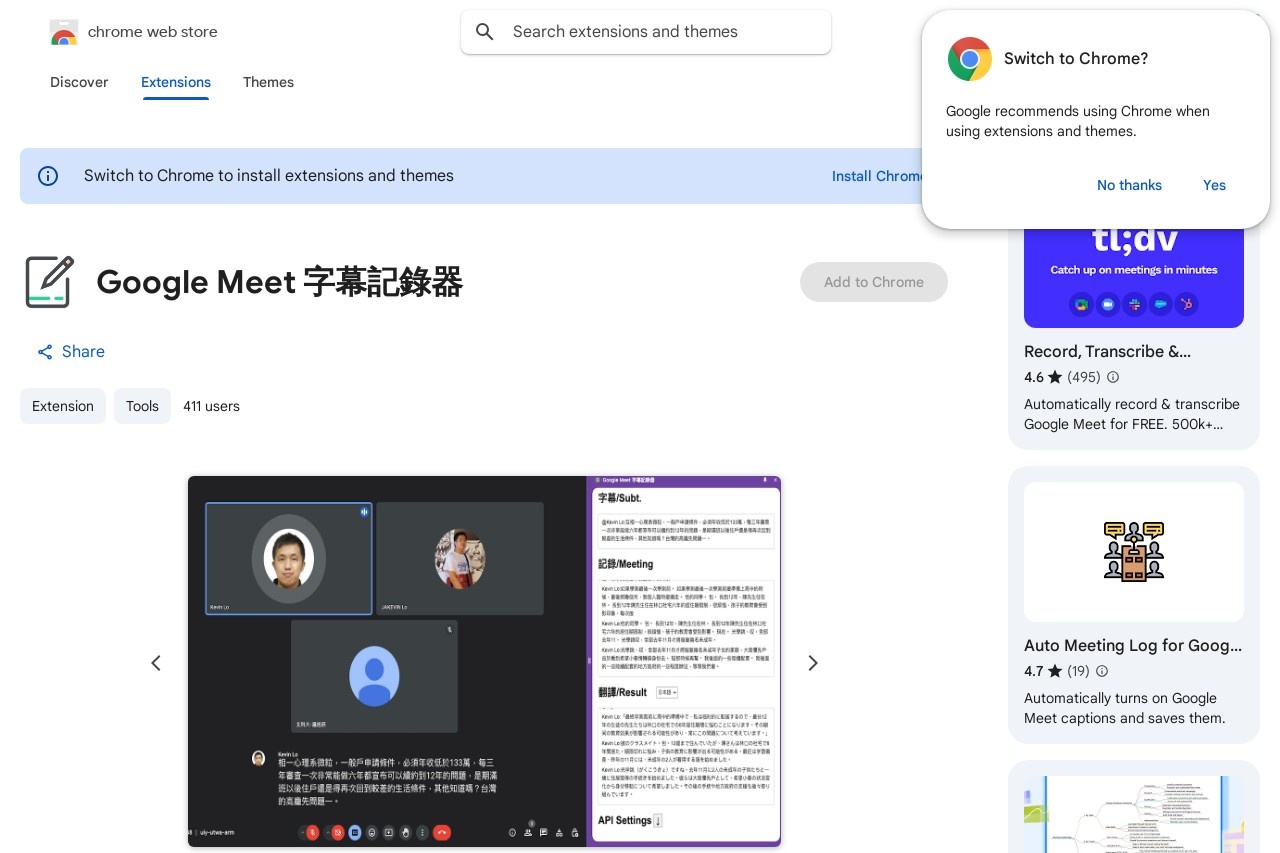Expand API Settings arrow in screenshot
The image size is (1280, 853).
[658, 821]
